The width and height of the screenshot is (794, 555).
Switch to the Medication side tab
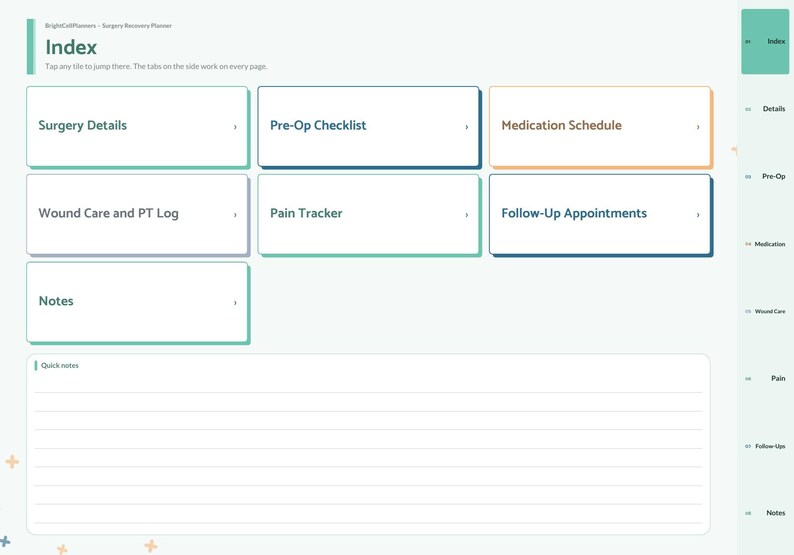point(765,244)
